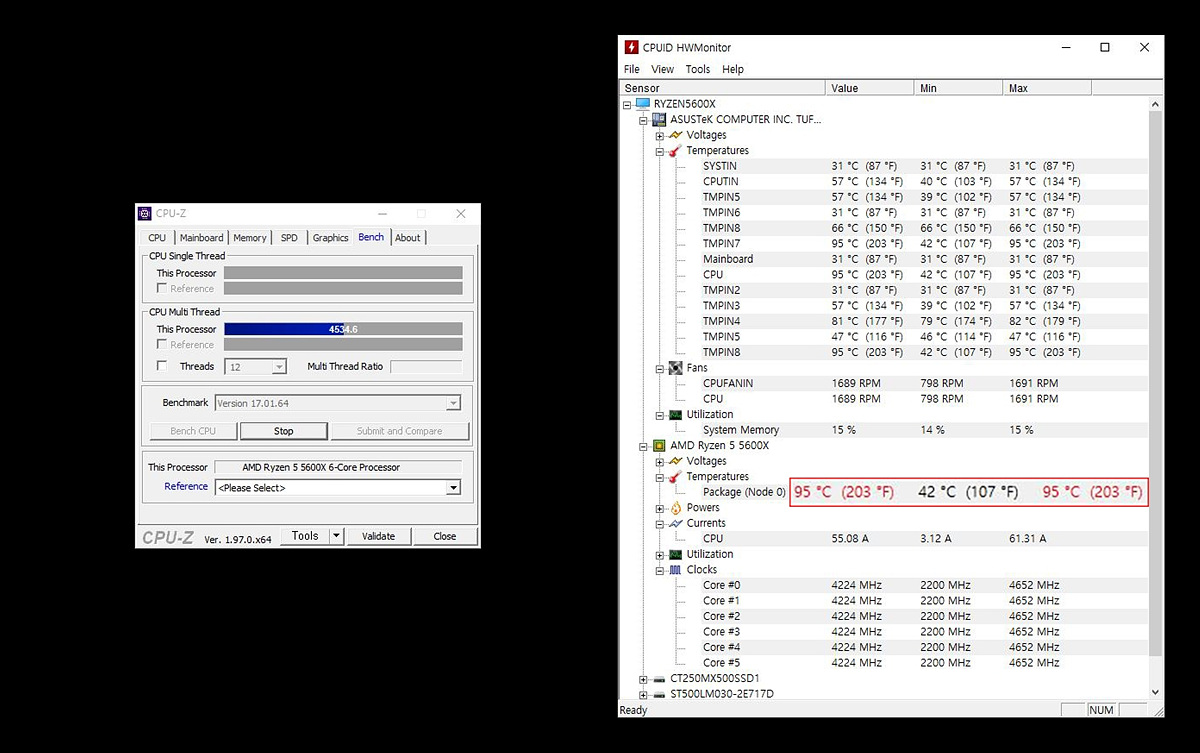Screen dimensions: 1200x753
Task: Click the Currents wave icon
Action: pos(676,523)
